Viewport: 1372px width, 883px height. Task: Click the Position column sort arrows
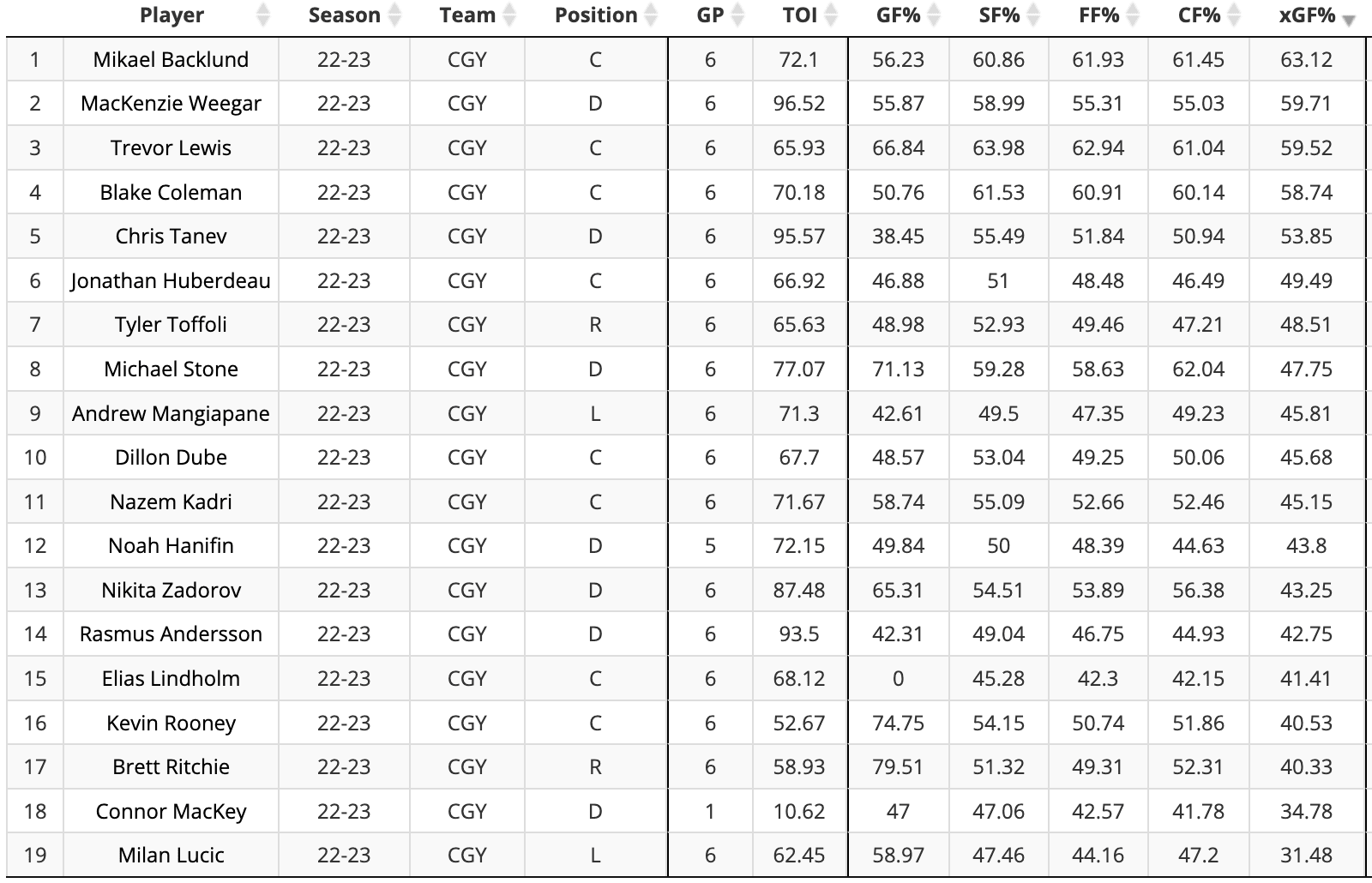[x=651, y=15]
